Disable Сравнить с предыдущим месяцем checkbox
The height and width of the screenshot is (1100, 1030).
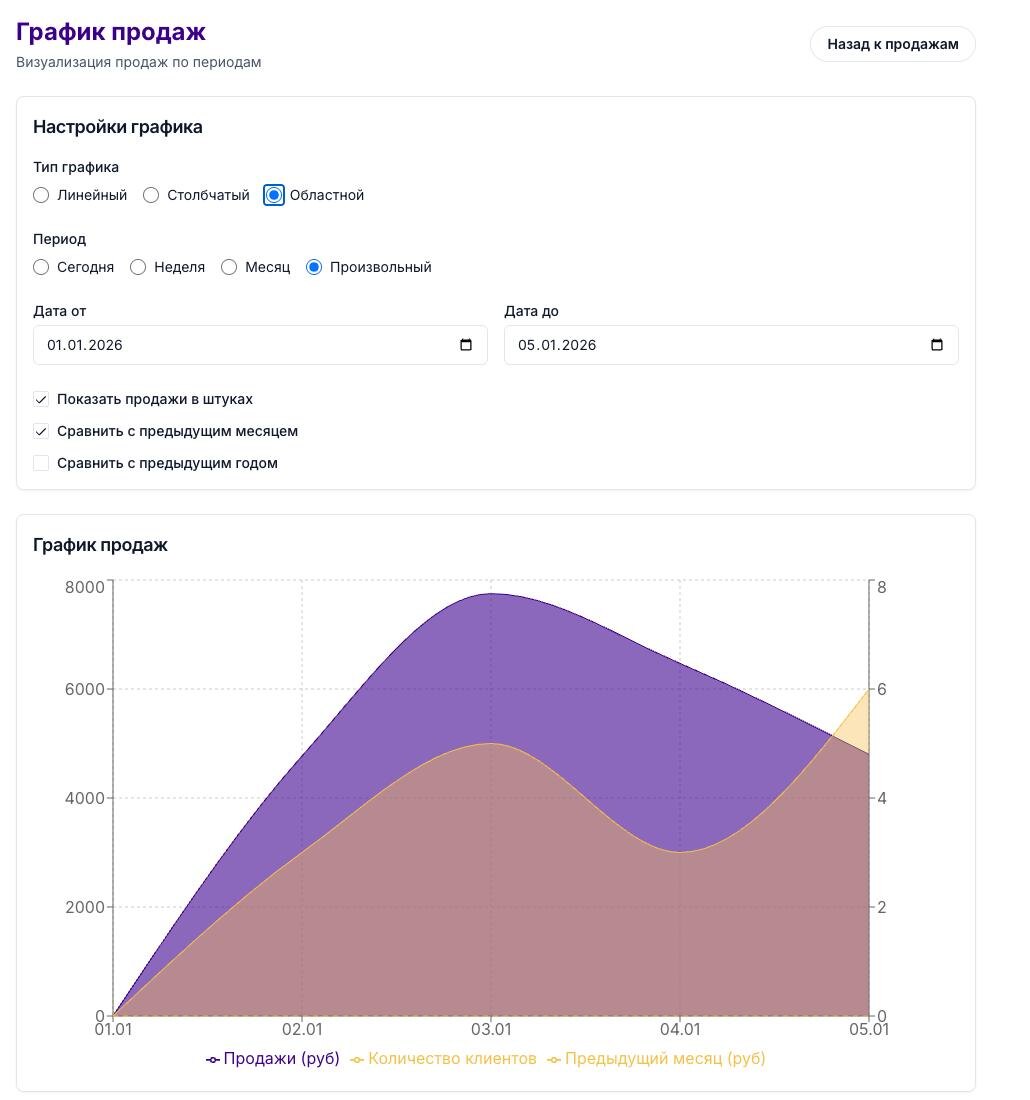(x=41, y=431)
